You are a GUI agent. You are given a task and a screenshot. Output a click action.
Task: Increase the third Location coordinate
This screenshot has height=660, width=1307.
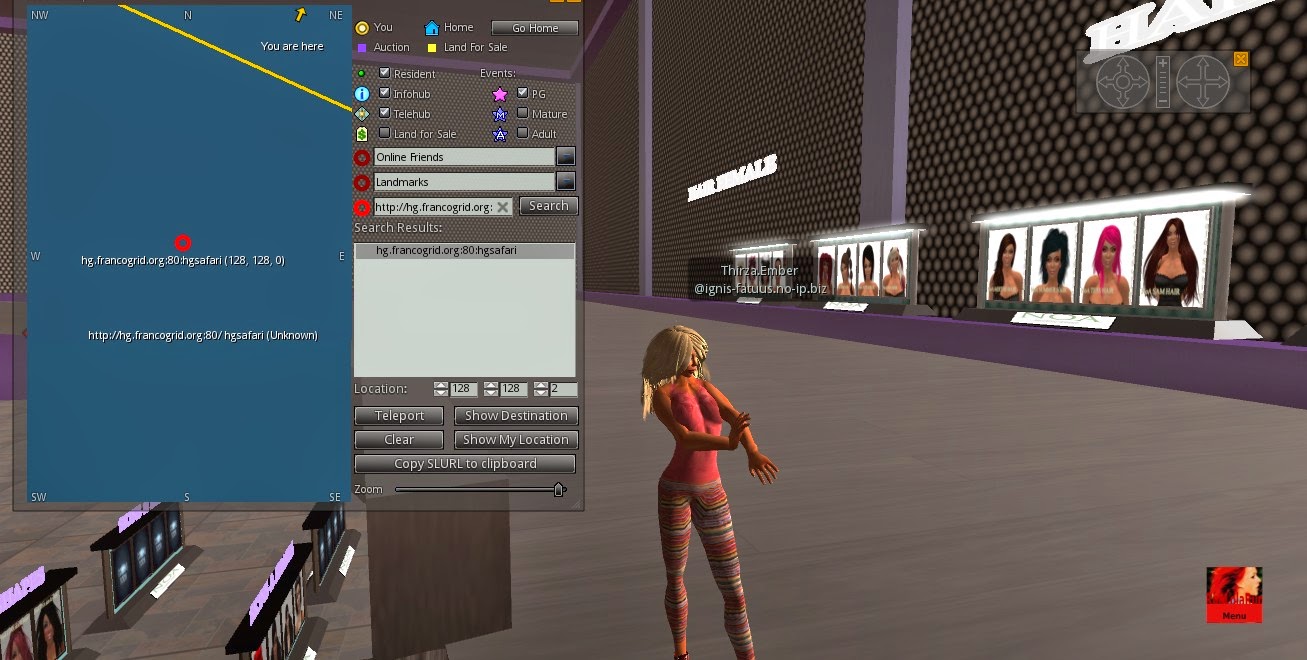541,385
